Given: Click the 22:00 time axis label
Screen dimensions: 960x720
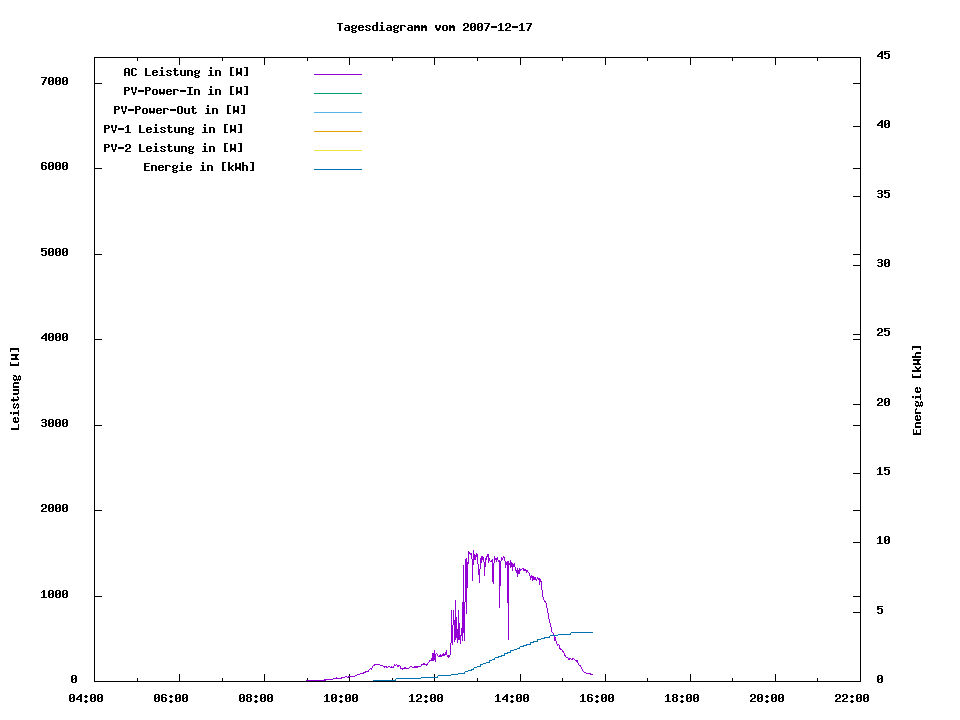Looking at the screenshot, I should click(852, 699).
